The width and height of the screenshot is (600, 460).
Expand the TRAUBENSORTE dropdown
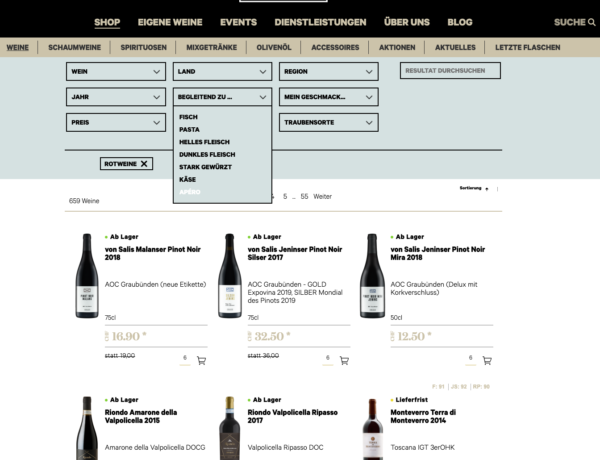[x=329, y=122]
